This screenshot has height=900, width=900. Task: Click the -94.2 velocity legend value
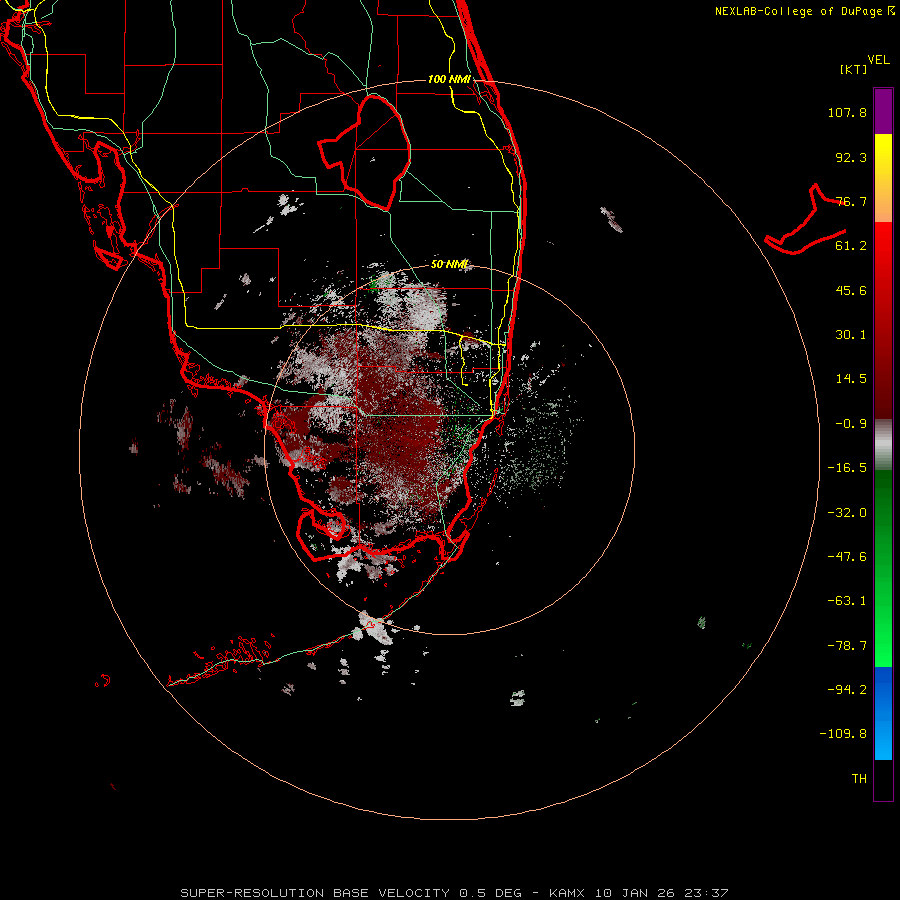847,690
